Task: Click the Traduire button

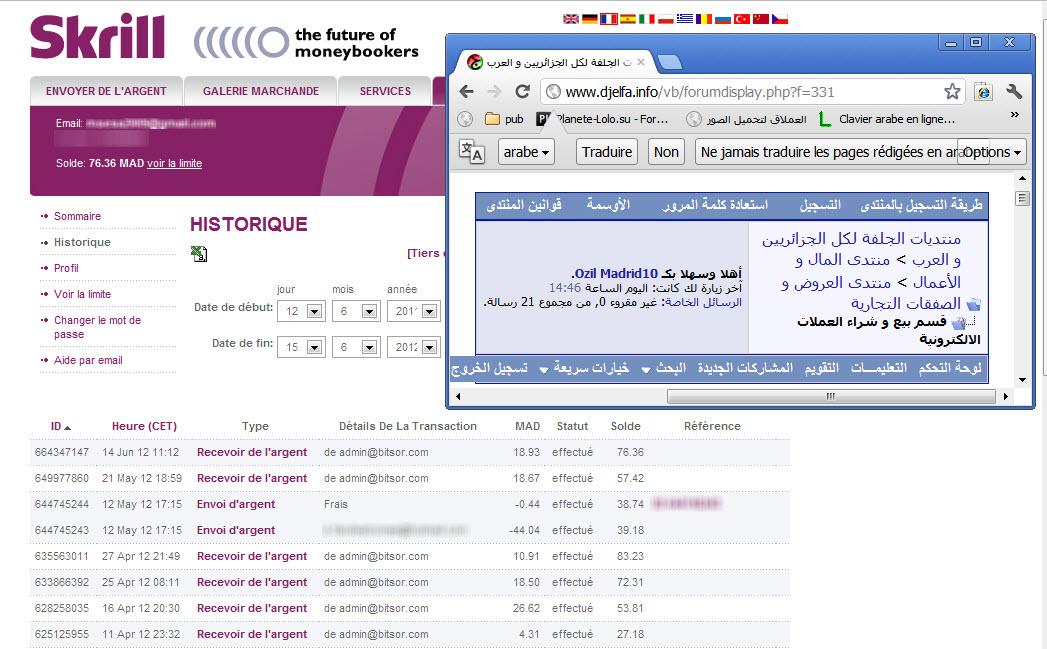Action: click(607, 152)
